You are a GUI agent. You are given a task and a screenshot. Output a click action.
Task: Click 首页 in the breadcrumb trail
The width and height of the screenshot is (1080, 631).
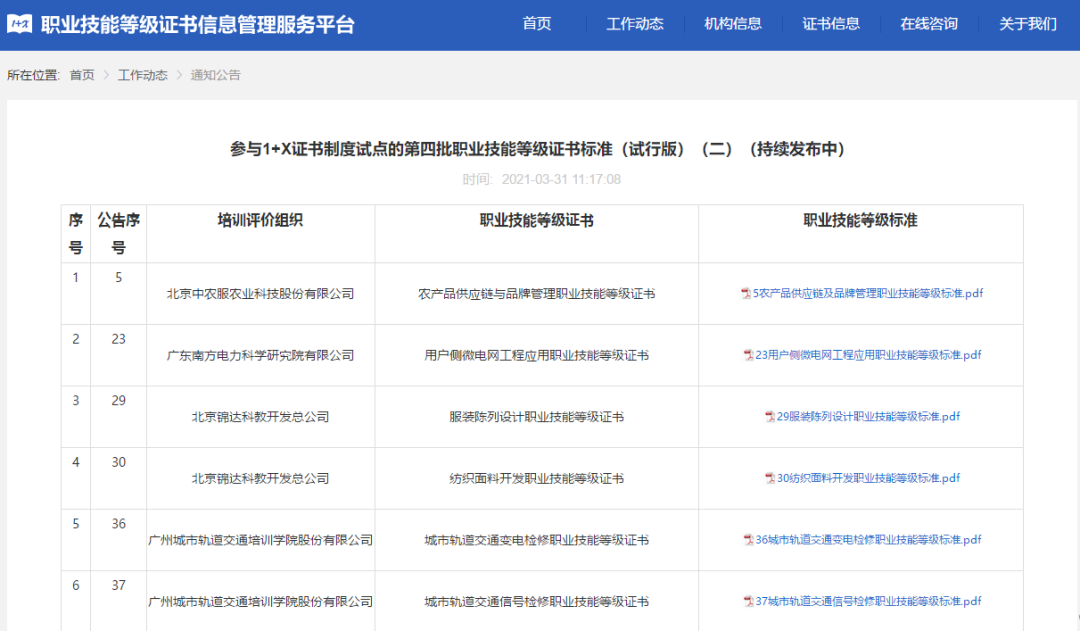pyautogui.click(x=82, y=75)
